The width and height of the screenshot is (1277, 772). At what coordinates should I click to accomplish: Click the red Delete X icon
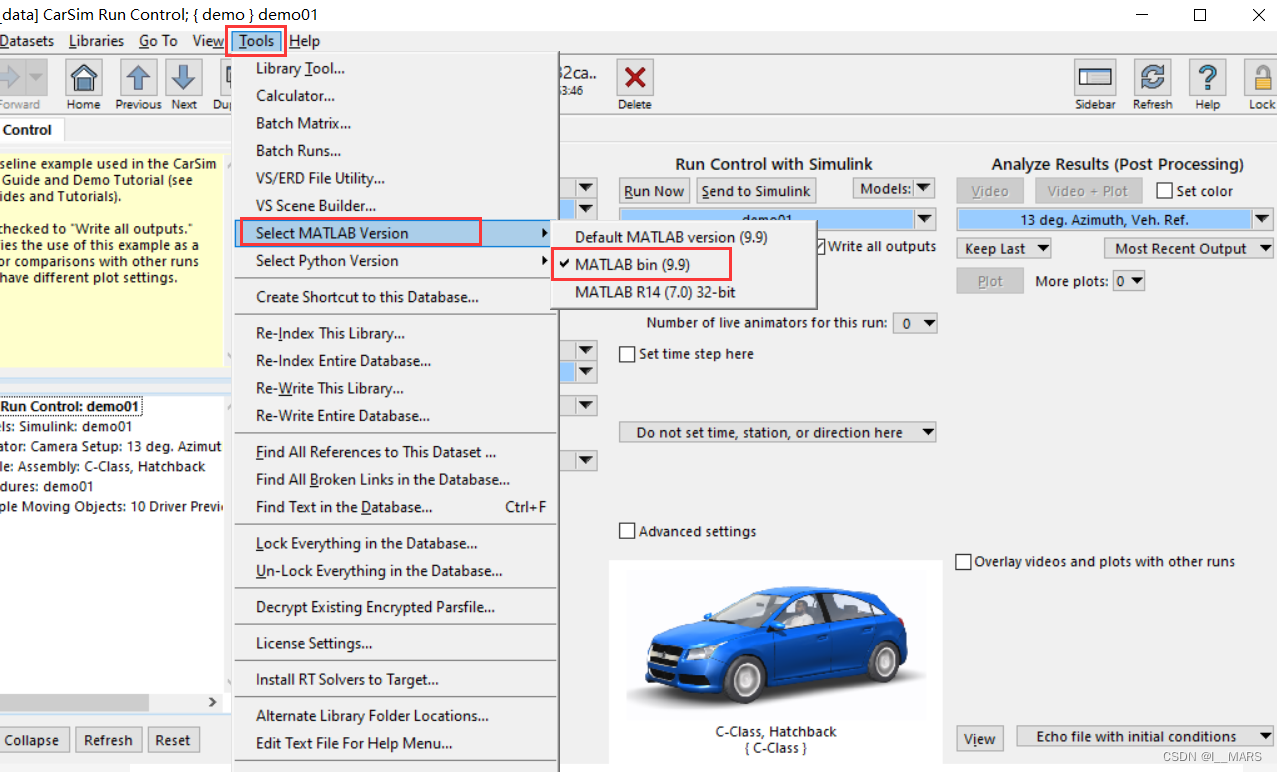click(634, 78)
